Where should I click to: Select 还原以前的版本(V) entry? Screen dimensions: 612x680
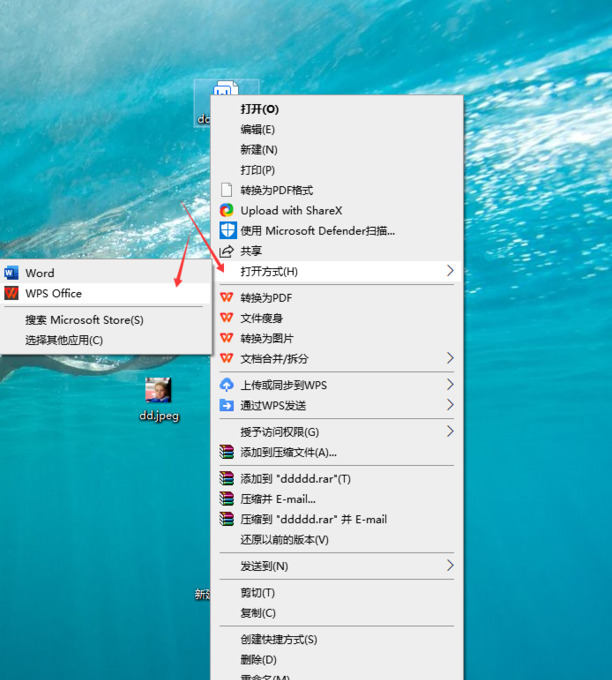pyautogui.click(x=337, y=539)
